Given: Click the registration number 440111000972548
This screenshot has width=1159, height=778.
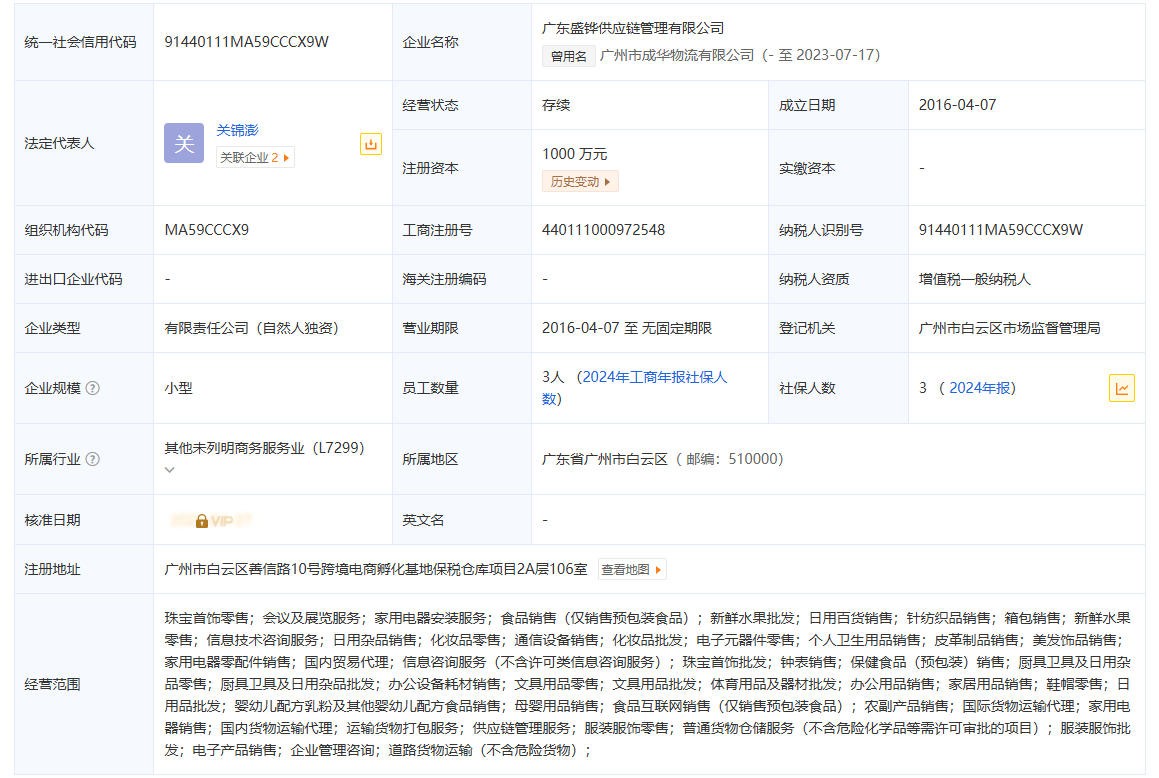Looking at the screenshot, I should click(603, 230).
